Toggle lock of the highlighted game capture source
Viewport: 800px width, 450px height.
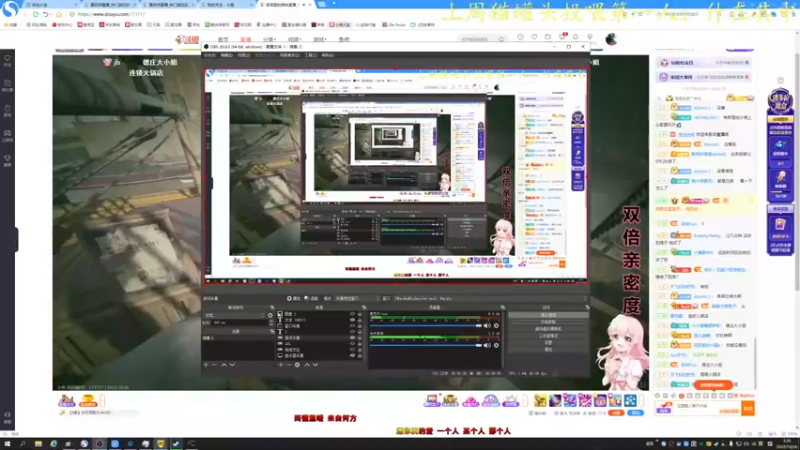point(360,338)
